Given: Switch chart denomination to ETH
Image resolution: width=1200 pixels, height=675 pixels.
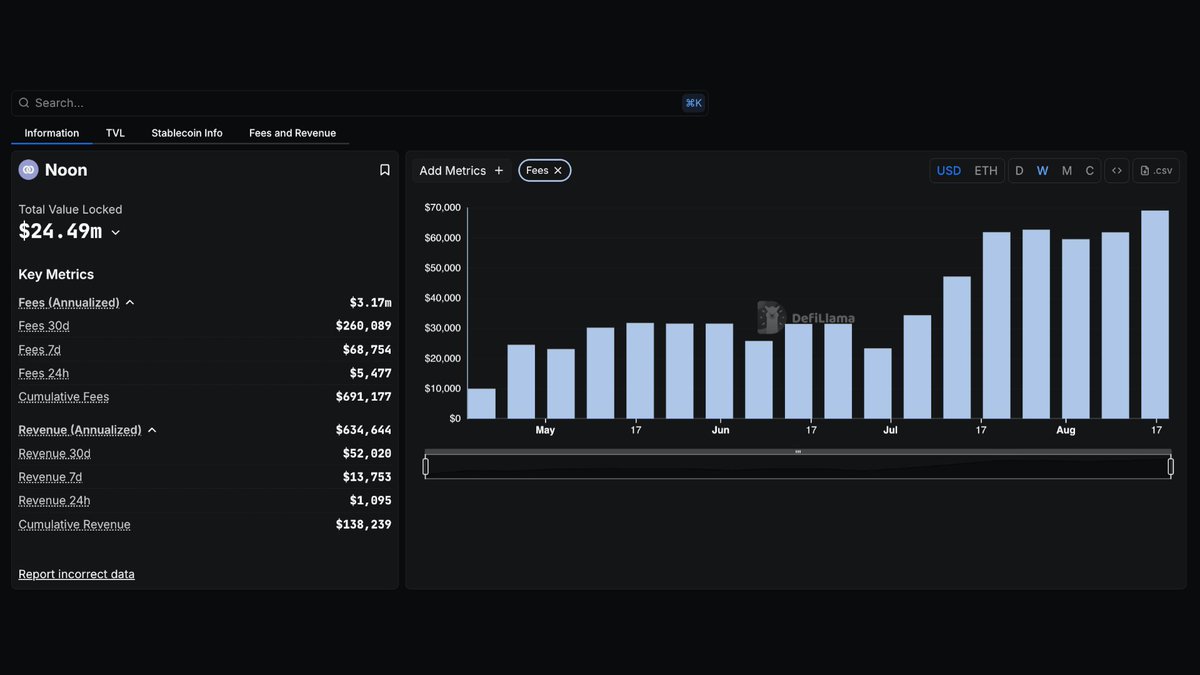Looking at the screenshot, I should tap(986, 171).
